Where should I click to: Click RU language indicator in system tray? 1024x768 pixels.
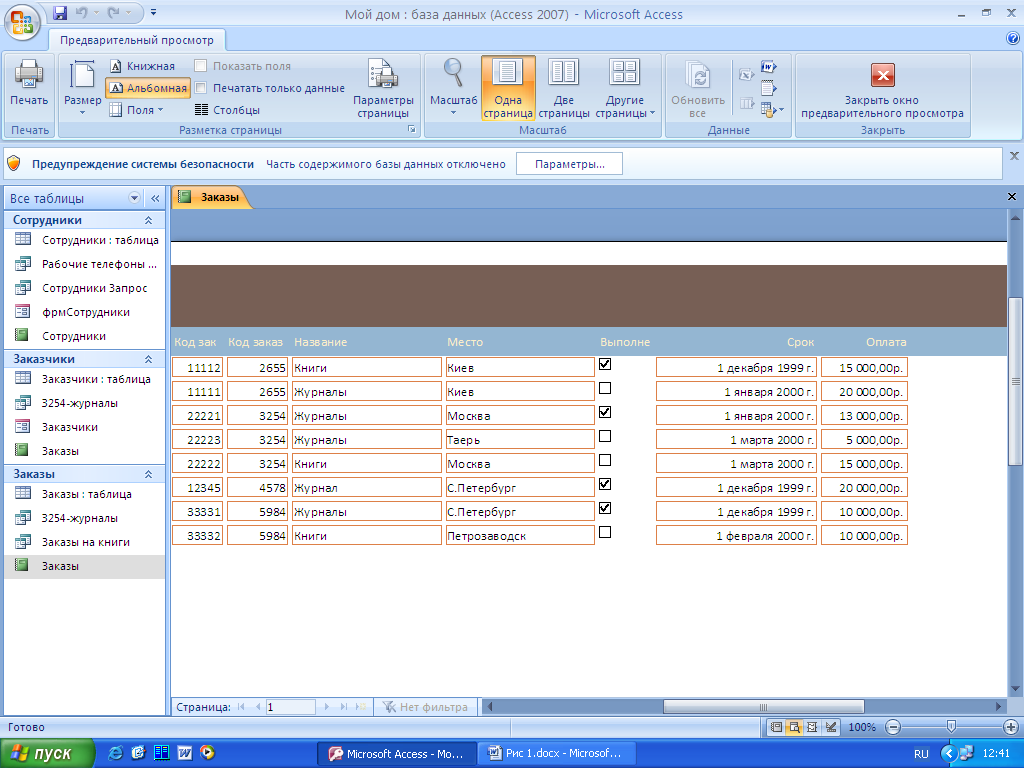(x=921, y=754)
